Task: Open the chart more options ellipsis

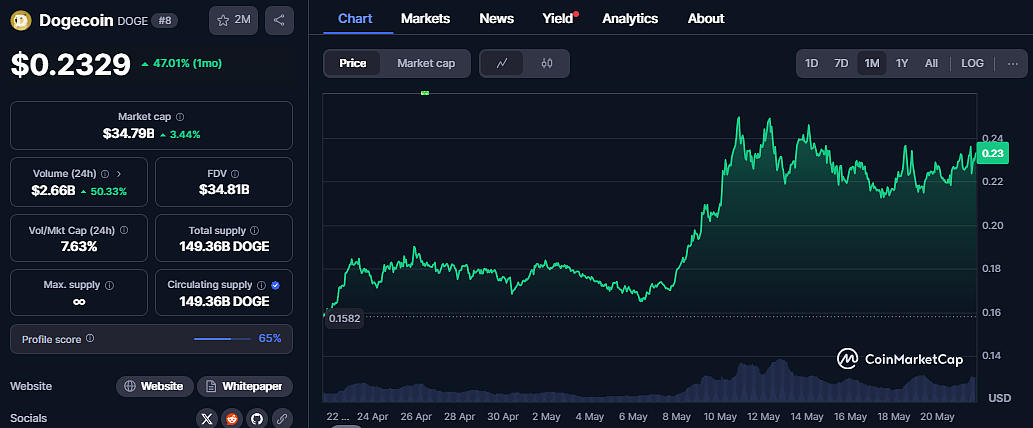Action: (1013, 63)
